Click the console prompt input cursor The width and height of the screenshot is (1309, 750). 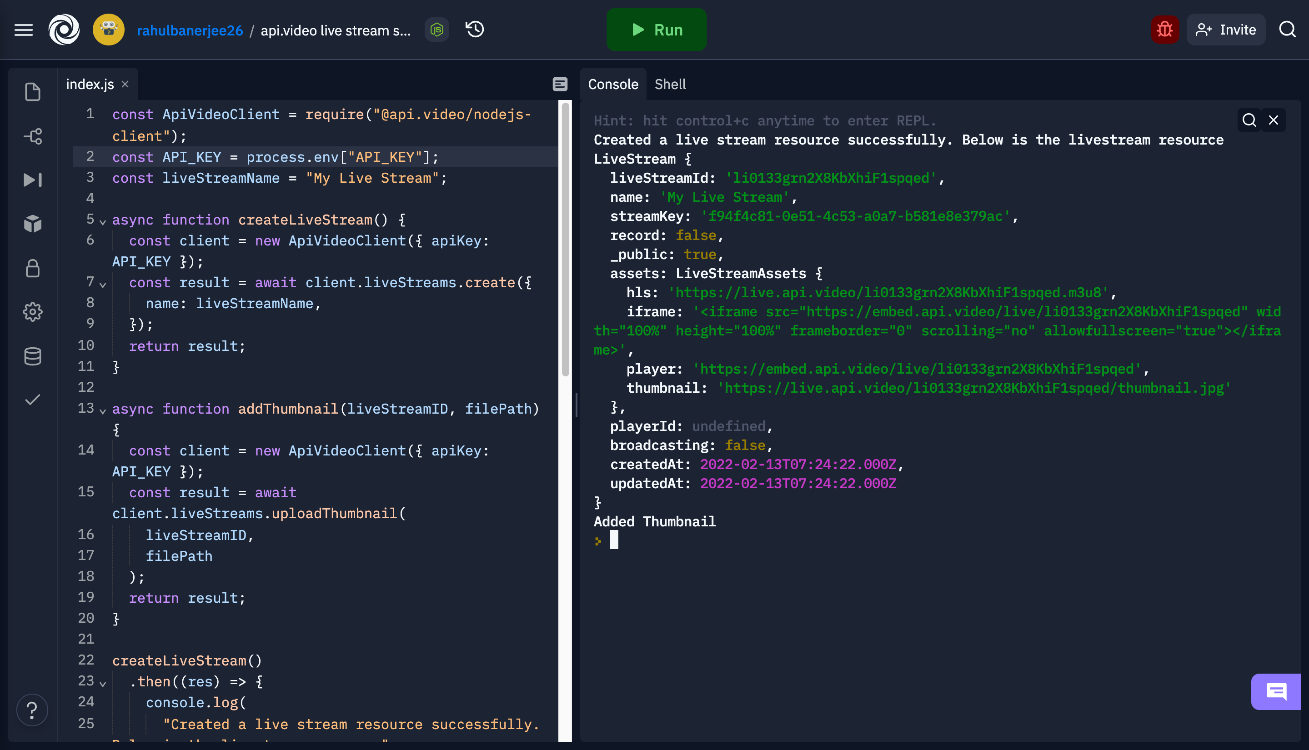614,540
